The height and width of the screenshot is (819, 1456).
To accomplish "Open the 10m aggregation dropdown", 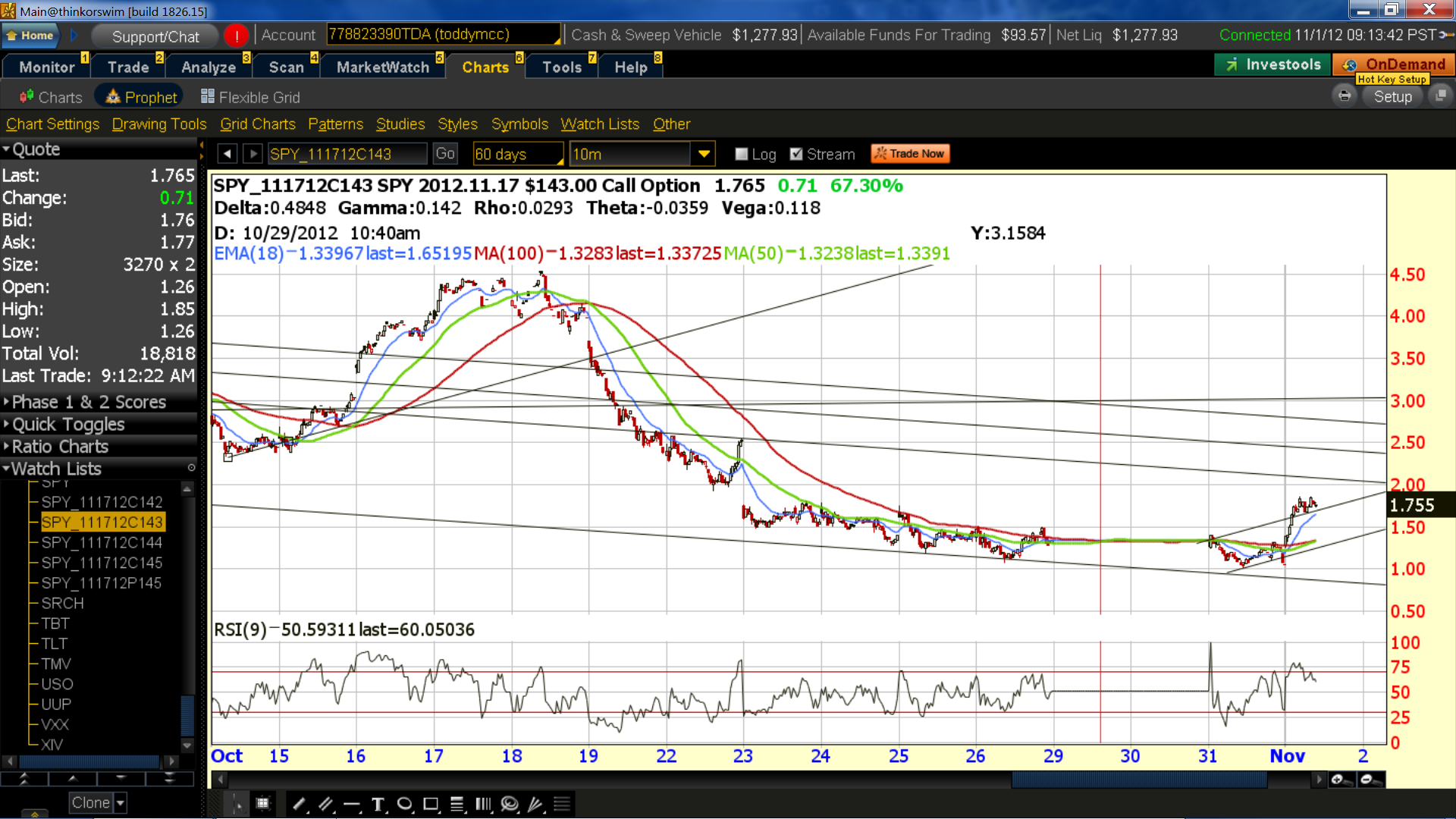I will coord(704,154).
